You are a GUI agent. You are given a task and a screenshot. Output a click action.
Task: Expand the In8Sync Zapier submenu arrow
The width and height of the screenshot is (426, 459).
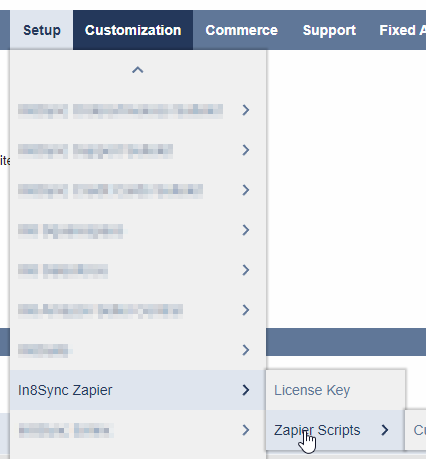[x=246, y=390]
